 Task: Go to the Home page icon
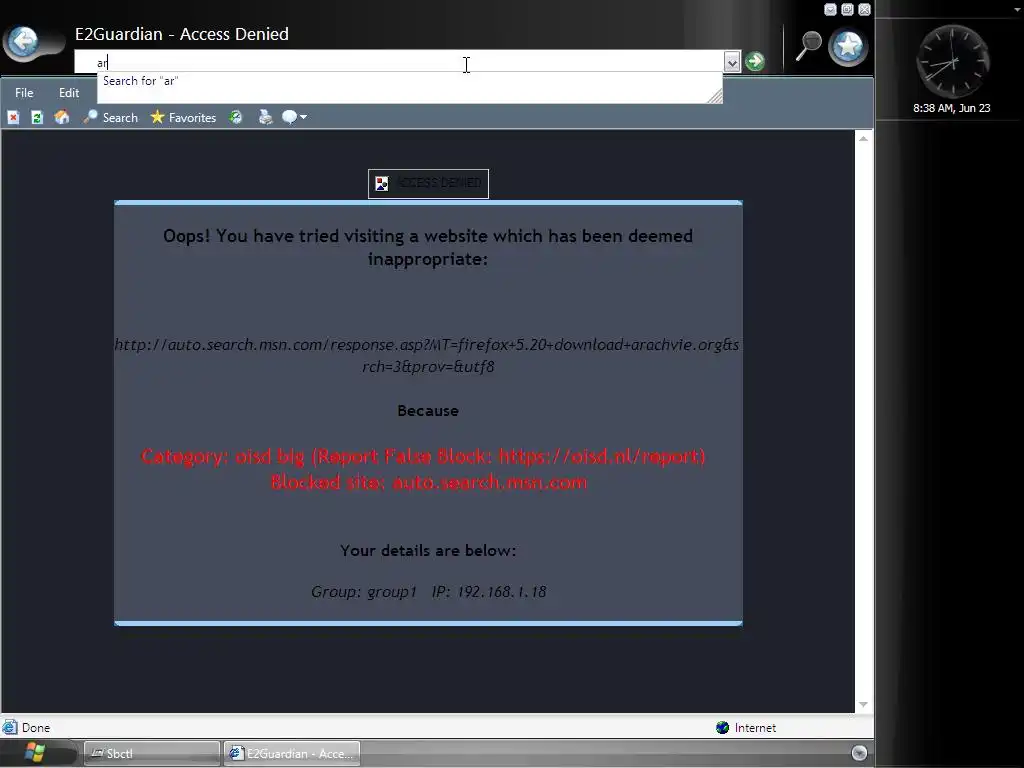pos(62,117)
